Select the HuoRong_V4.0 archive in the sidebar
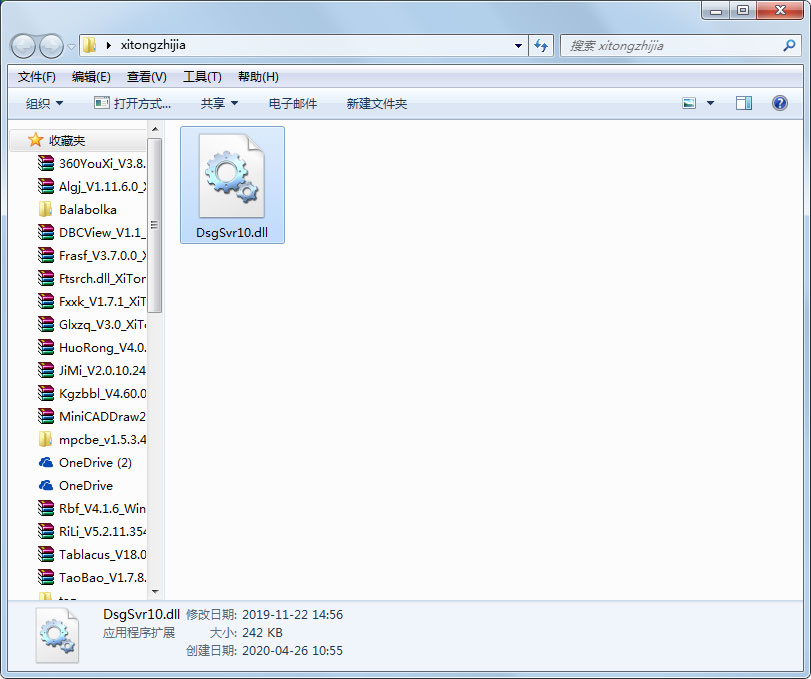This screenshot has width=811, height=679. pyautogui.click(x=100, y=347)
